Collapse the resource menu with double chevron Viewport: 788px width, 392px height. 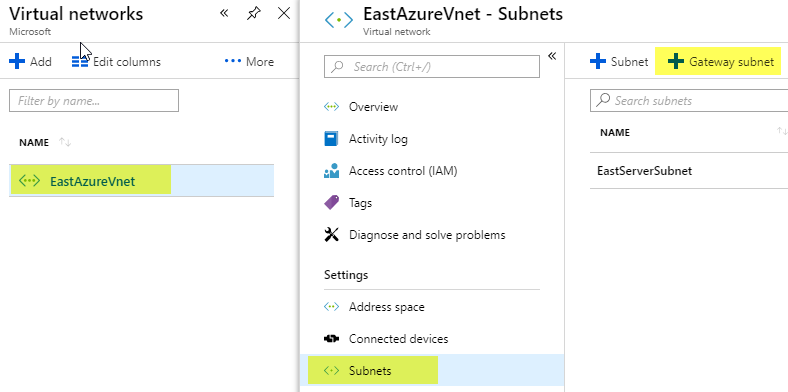click(x=552, y=56)
